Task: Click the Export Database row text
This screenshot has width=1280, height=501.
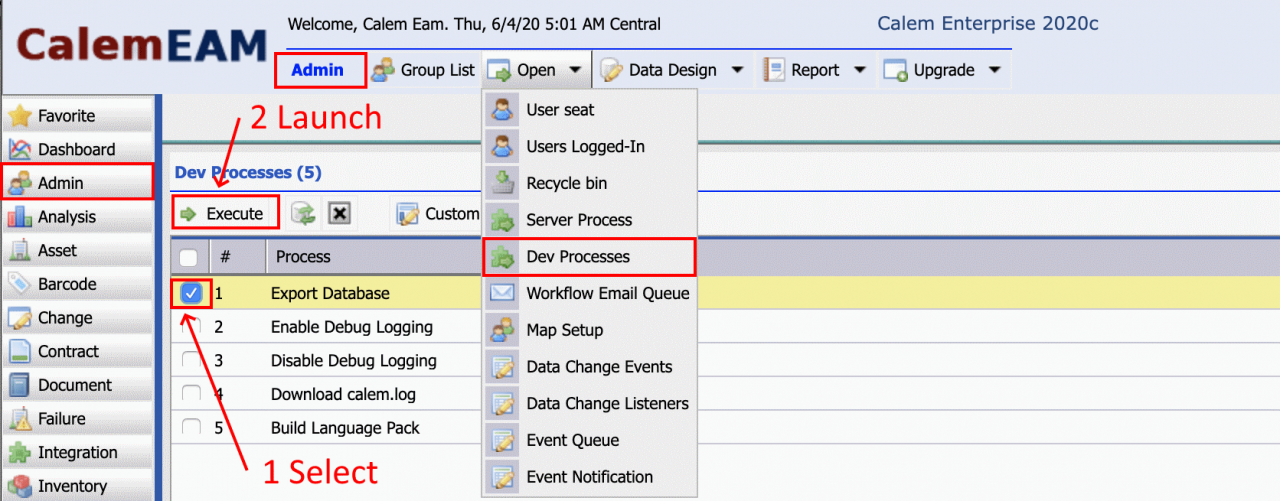Action: [x=330, y=294]
